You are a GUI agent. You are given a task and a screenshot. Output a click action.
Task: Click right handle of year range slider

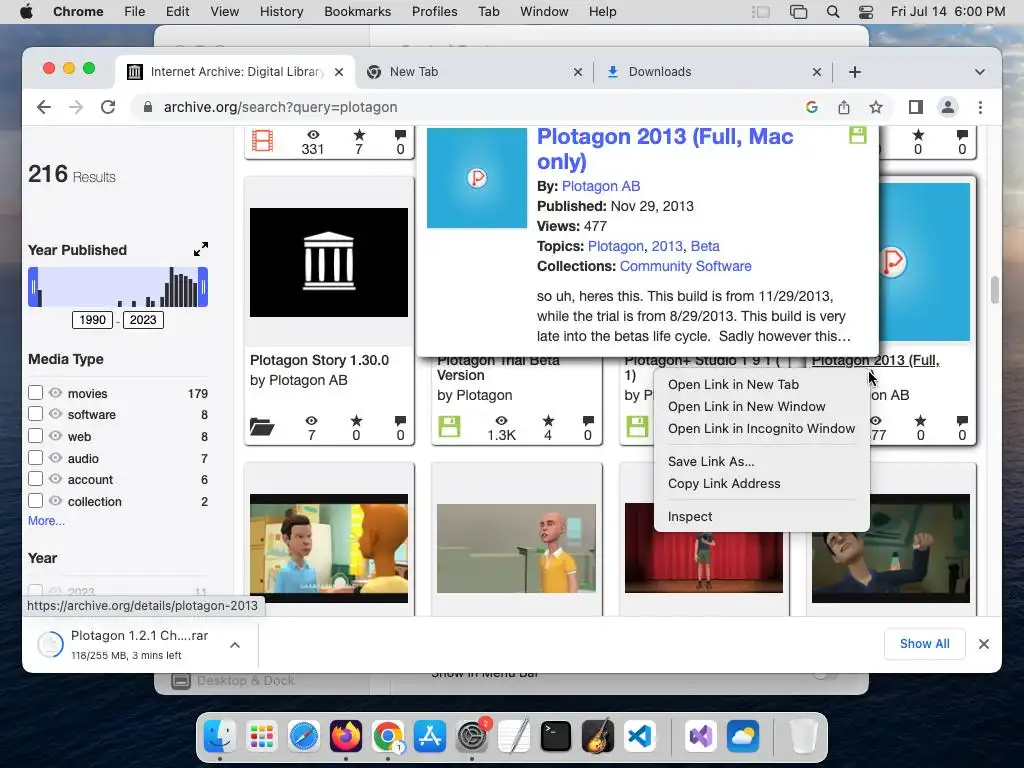click(x=203, y=287)
